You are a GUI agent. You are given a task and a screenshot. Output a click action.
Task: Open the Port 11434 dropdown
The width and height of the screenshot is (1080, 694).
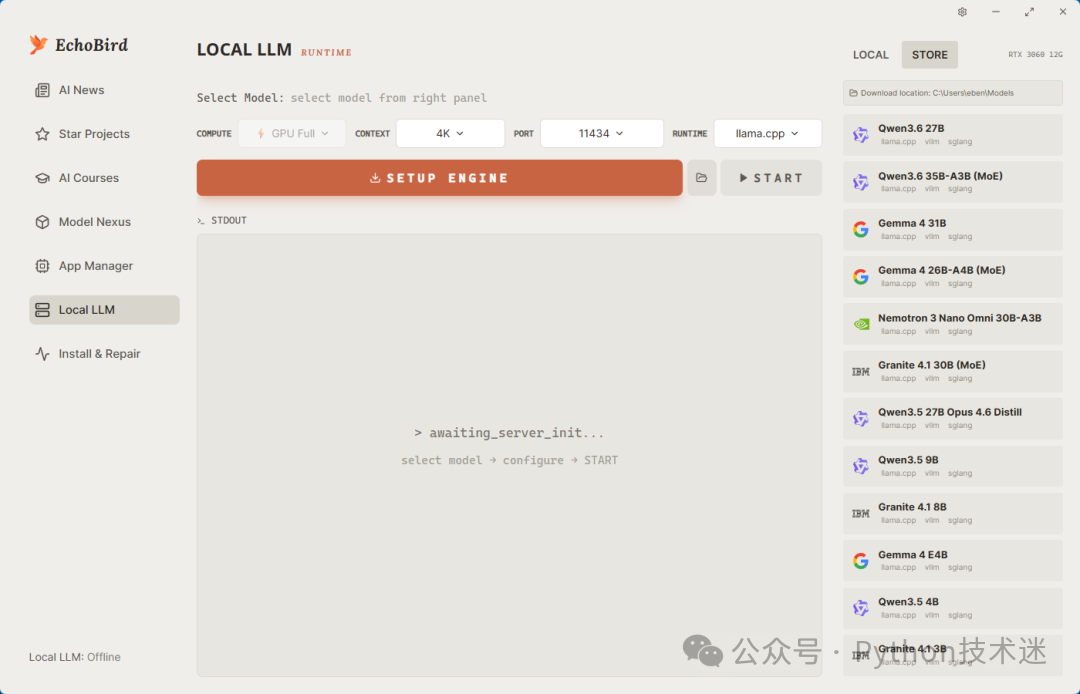[601, 134]
